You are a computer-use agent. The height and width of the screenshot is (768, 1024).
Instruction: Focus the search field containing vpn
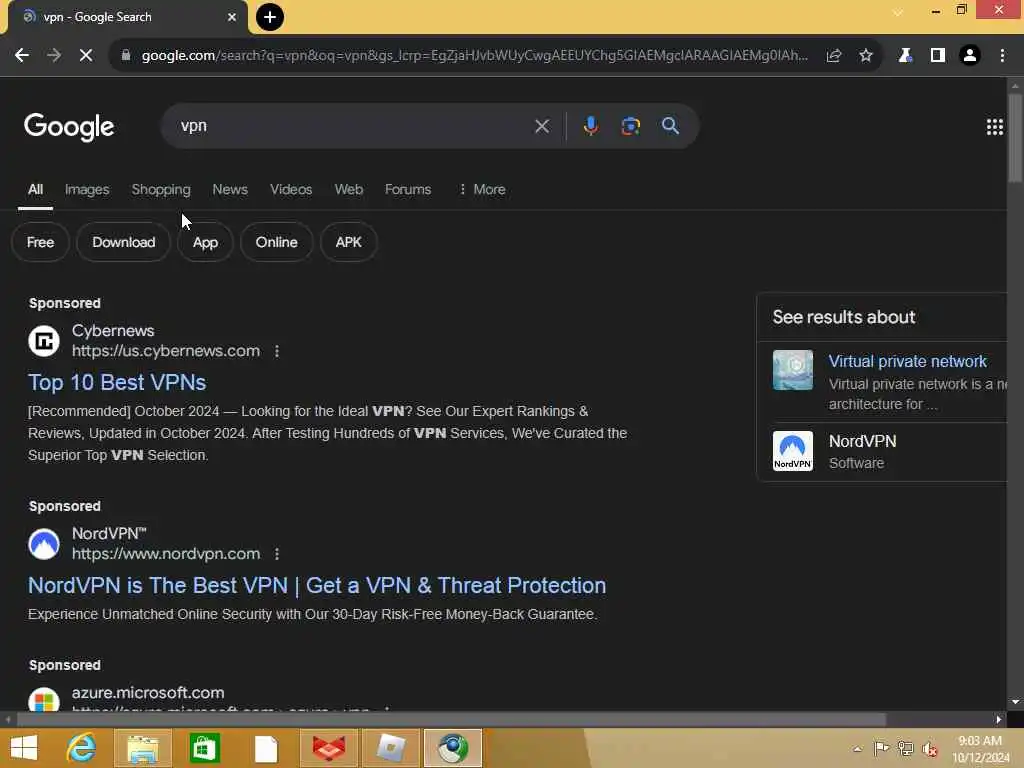[x=353, y=126]
